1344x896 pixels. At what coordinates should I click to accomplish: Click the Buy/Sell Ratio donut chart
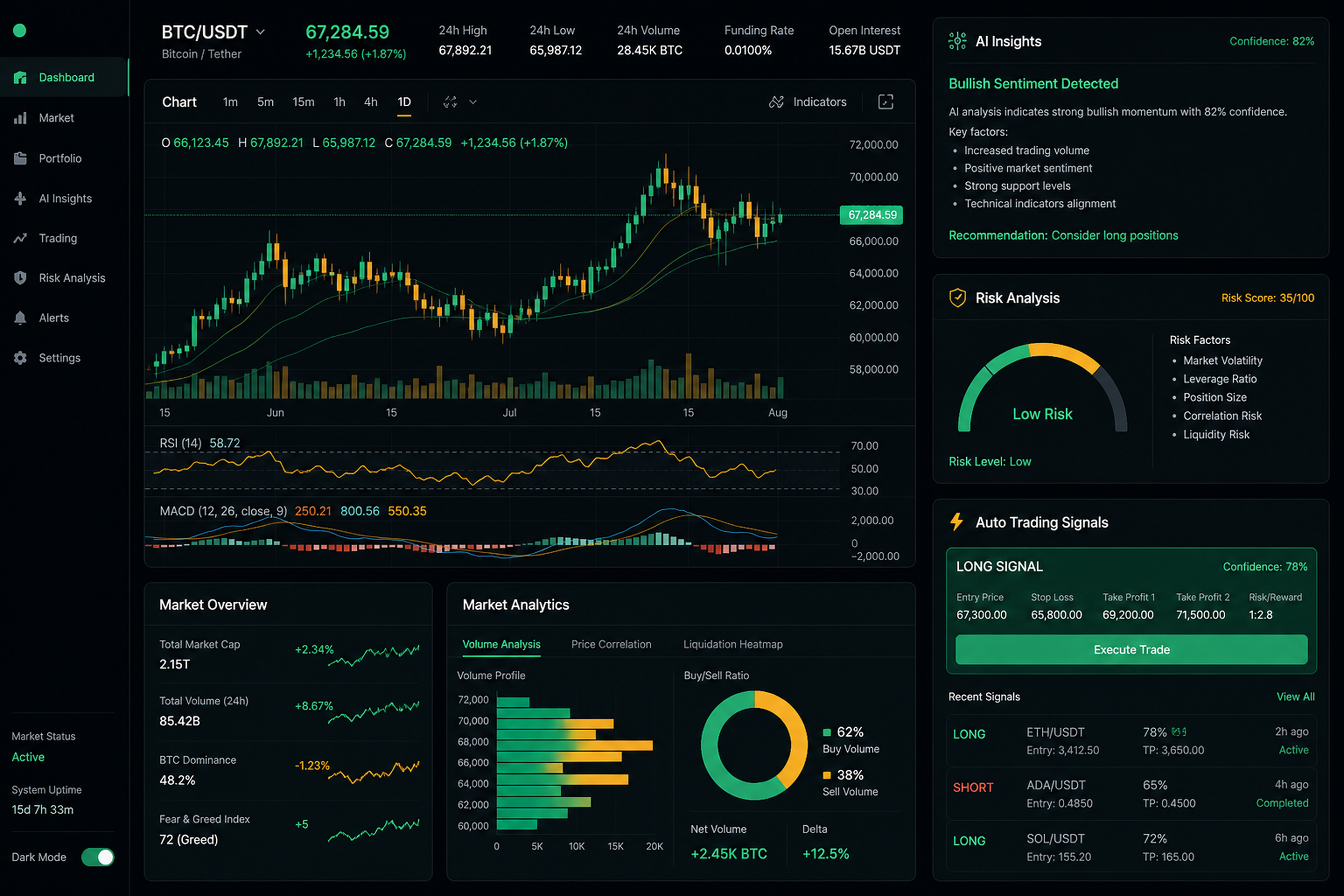tap(754, 745)
